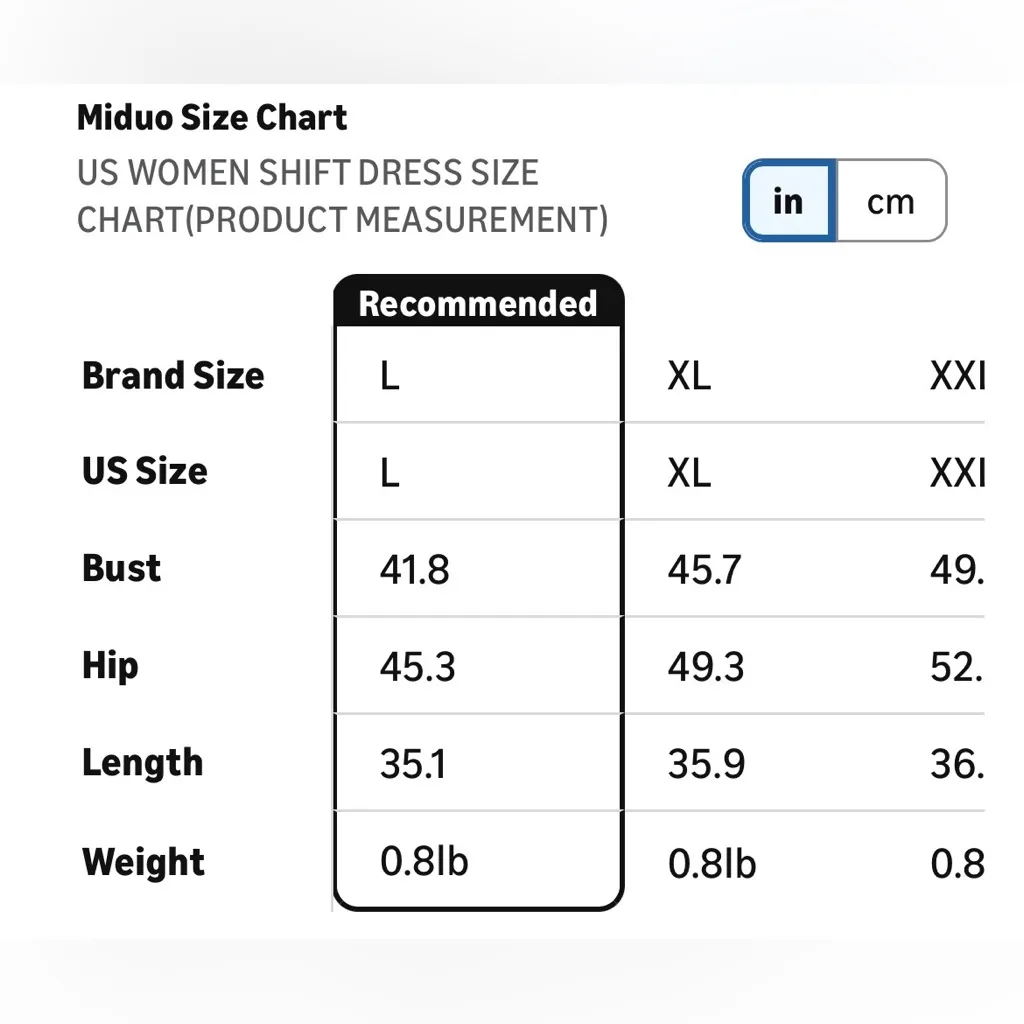The height and width of the screenshot is (1024, 1024).
Task: Select the Bust row label
Action: [x=120, y=567]
